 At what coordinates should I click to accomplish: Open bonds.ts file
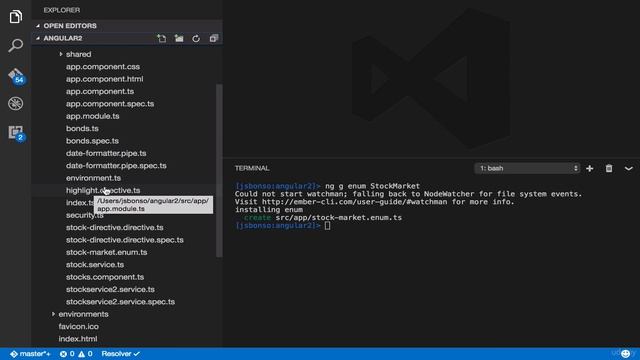82,128
